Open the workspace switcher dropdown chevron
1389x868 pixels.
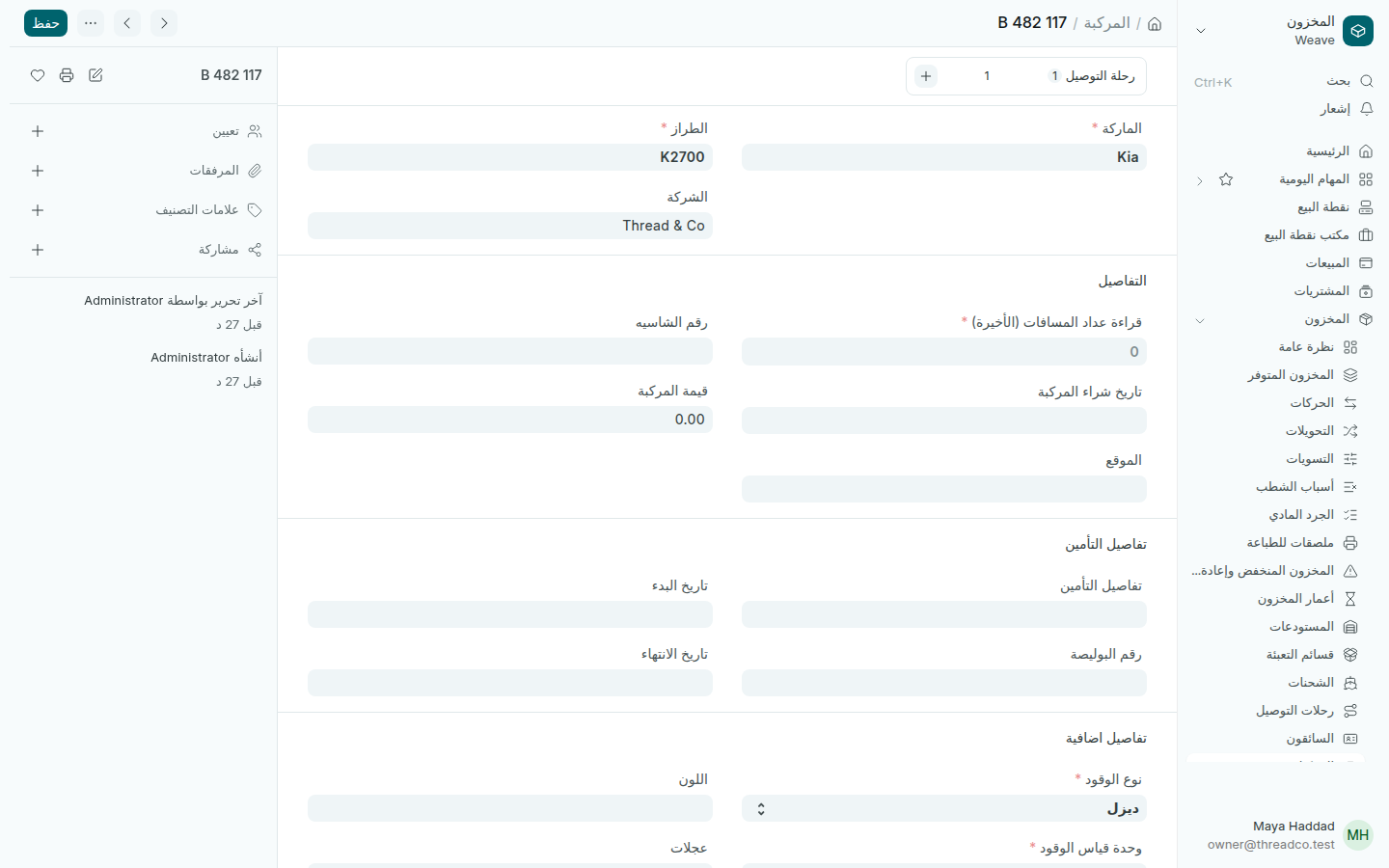click(1201, 31)
